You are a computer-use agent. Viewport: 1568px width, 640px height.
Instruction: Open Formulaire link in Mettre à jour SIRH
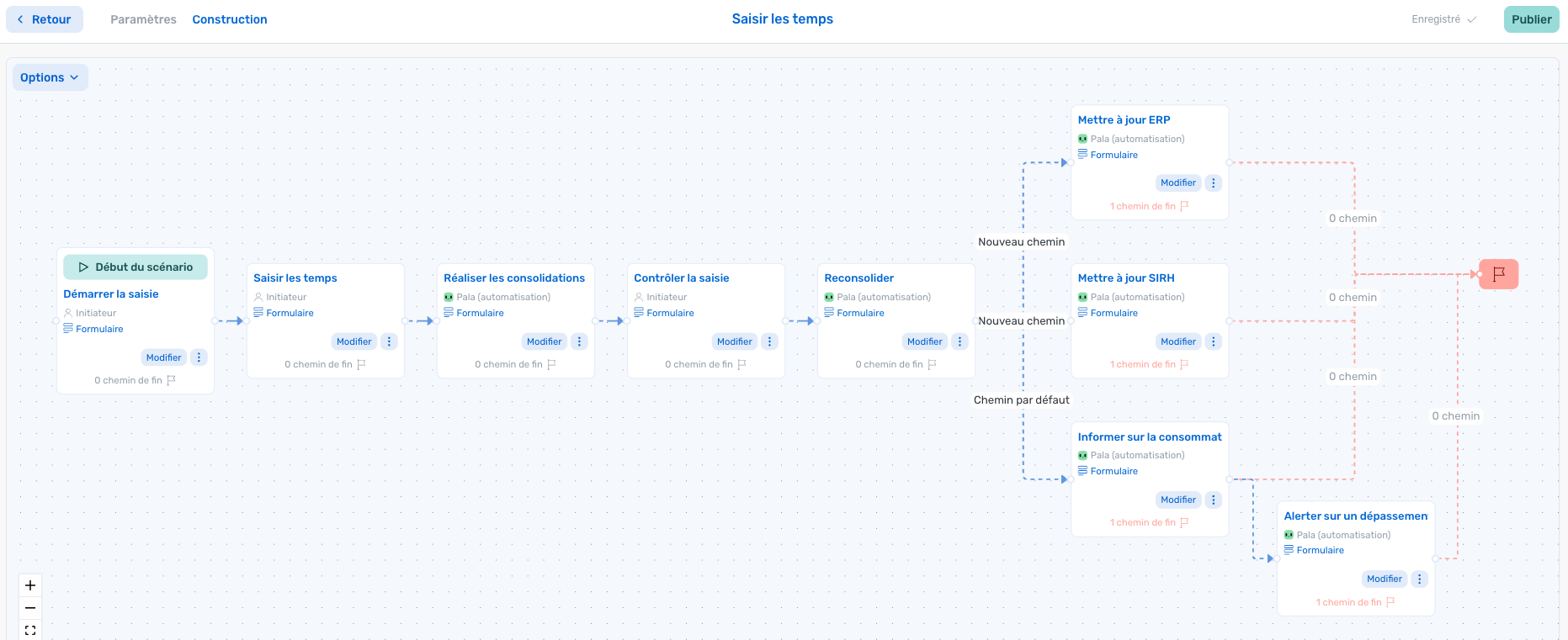1114,313
